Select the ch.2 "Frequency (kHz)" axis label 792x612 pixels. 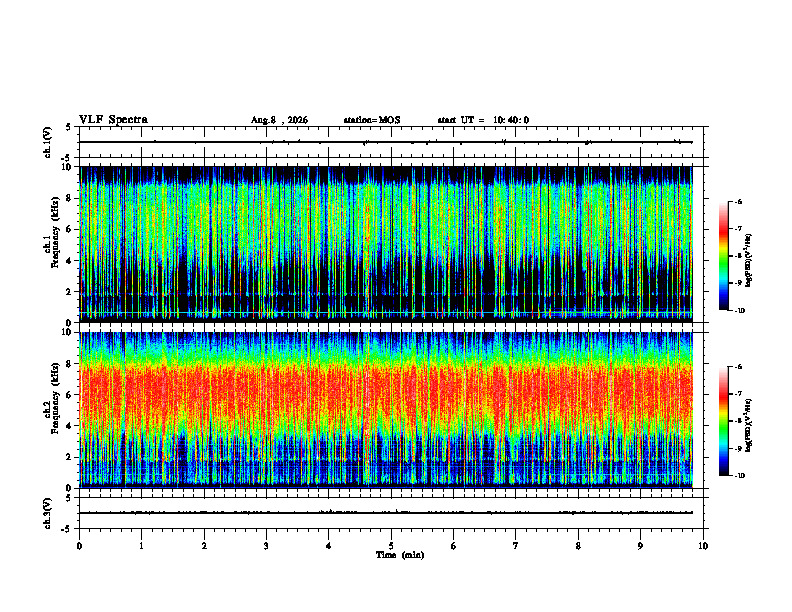(x=56, y=398)
